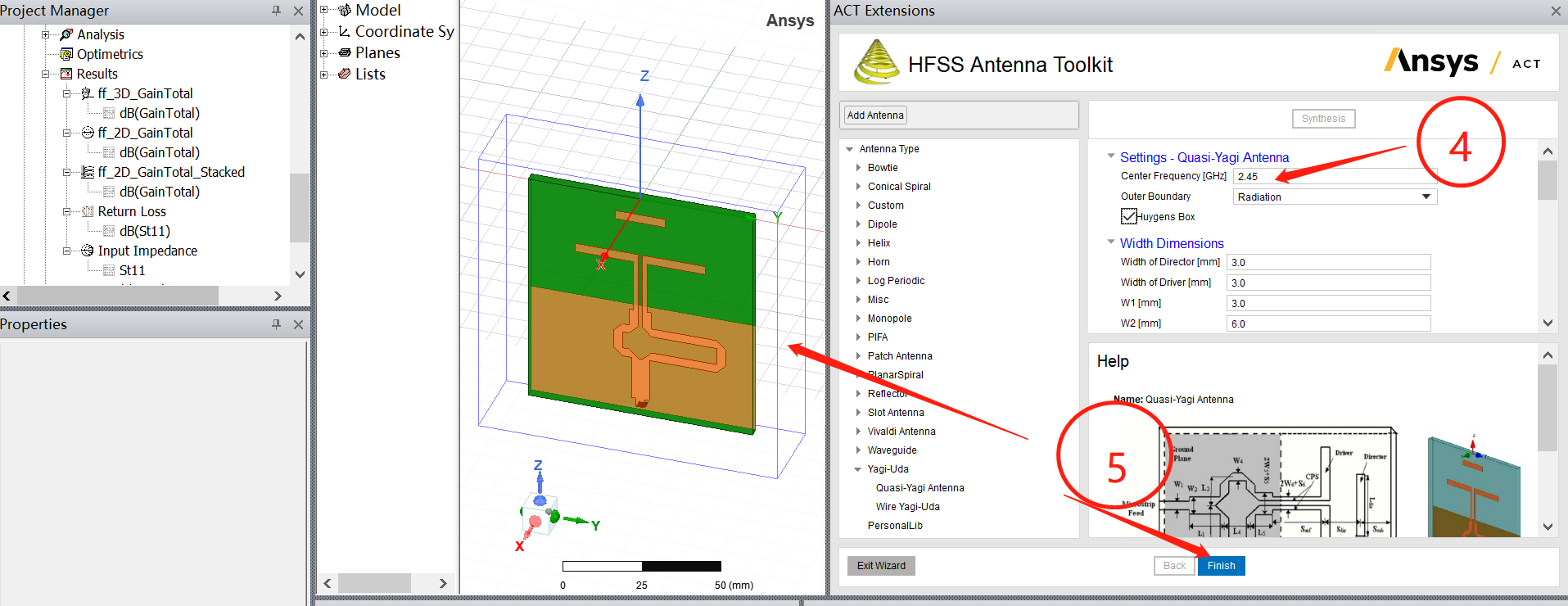This screenshot has height=606, width=1568.
Task: Click the St11 trace icon under Input Impedance
Action: coord(109,270)
